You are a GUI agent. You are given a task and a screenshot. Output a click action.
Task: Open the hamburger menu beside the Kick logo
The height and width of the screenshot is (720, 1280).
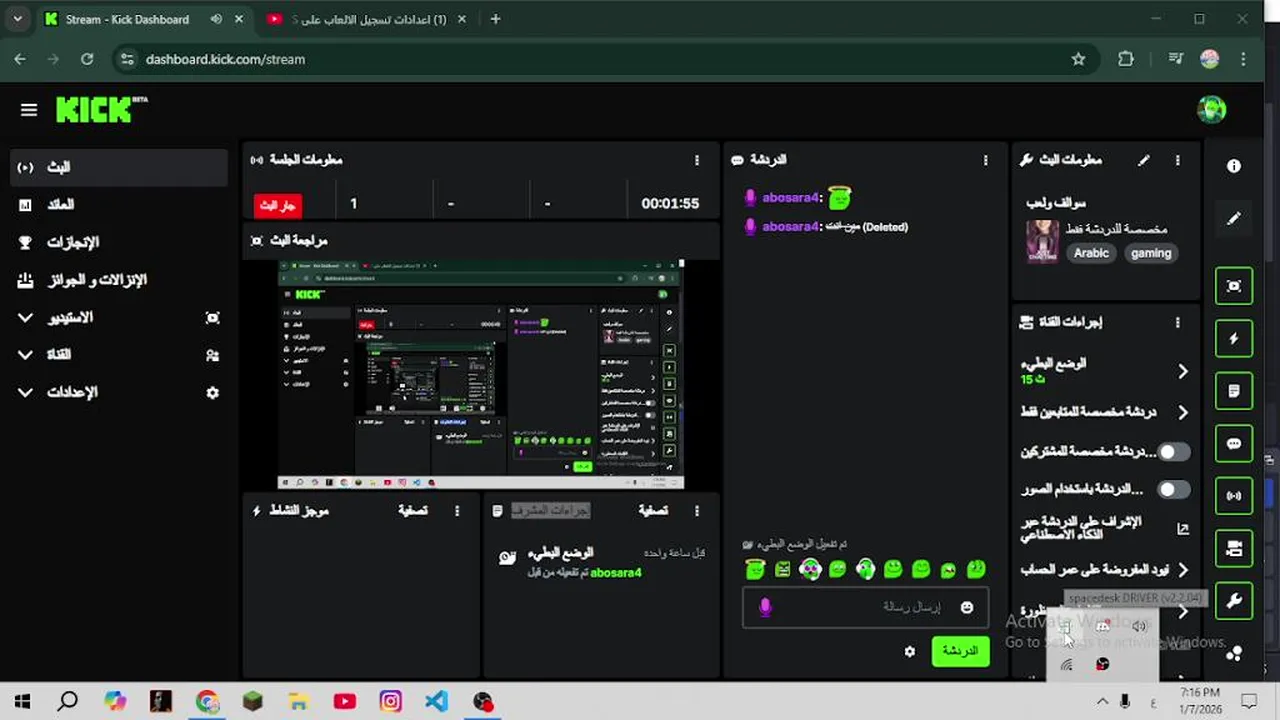tap(28, 110)
